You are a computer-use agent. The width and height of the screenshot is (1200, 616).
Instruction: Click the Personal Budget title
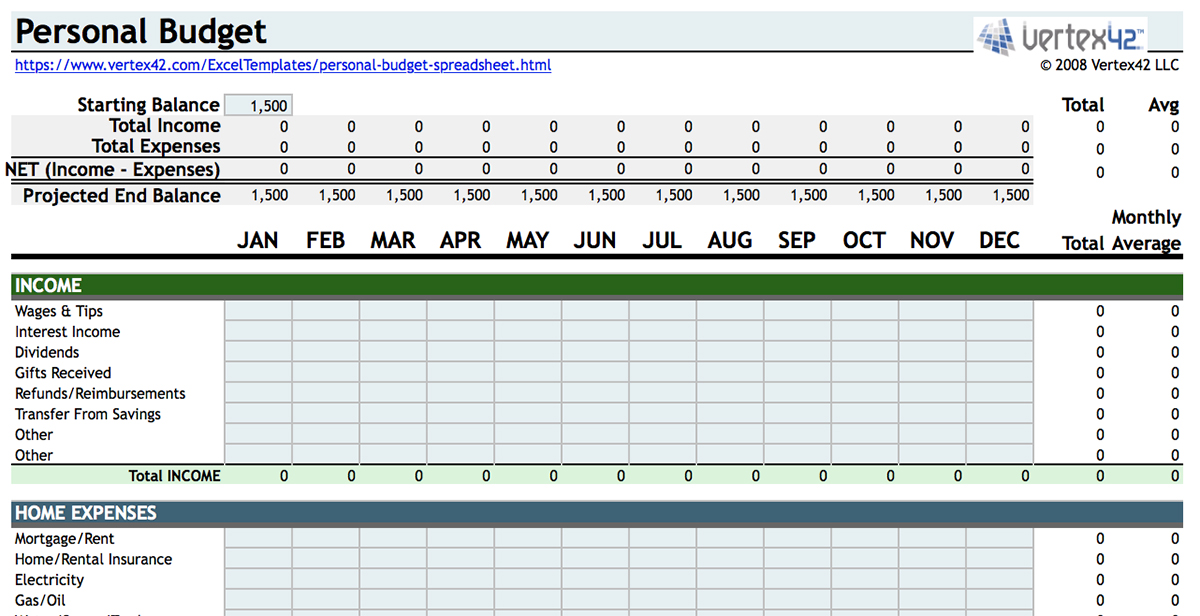click(141, 32)
